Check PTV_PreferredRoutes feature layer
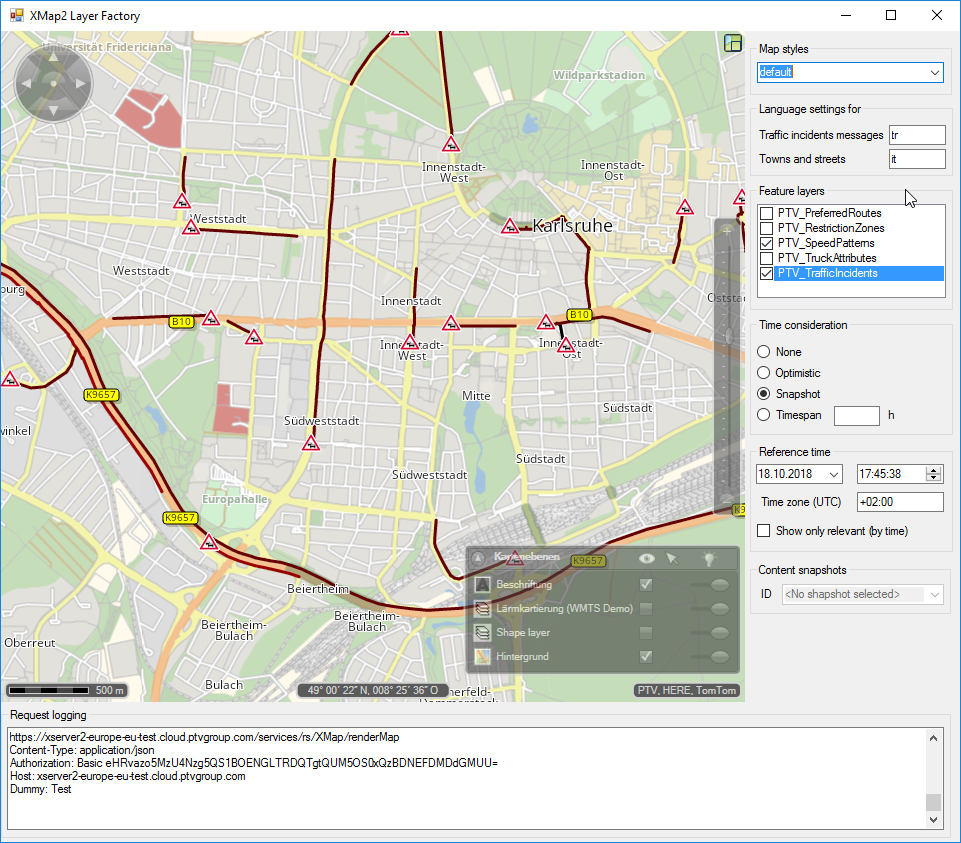Screen dimensions: 961x843 (x=766, y=213)
